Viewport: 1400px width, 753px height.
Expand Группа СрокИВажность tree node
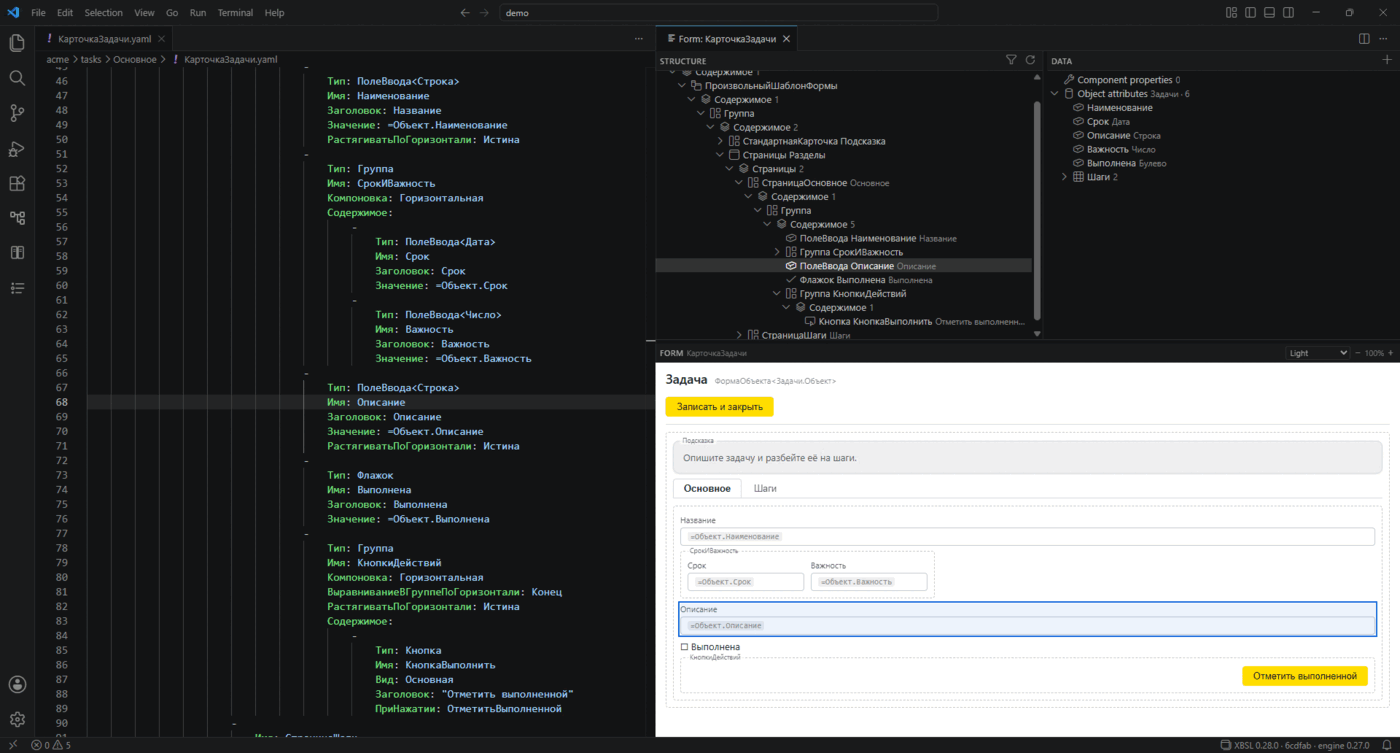point(777,252)
